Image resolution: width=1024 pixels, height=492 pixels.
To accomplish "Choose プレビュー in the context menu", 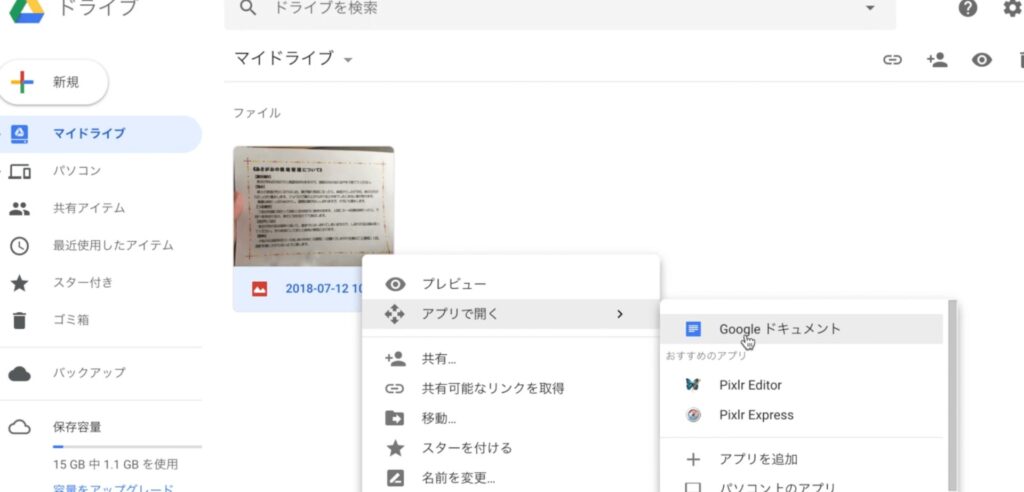I will (511, 284).
